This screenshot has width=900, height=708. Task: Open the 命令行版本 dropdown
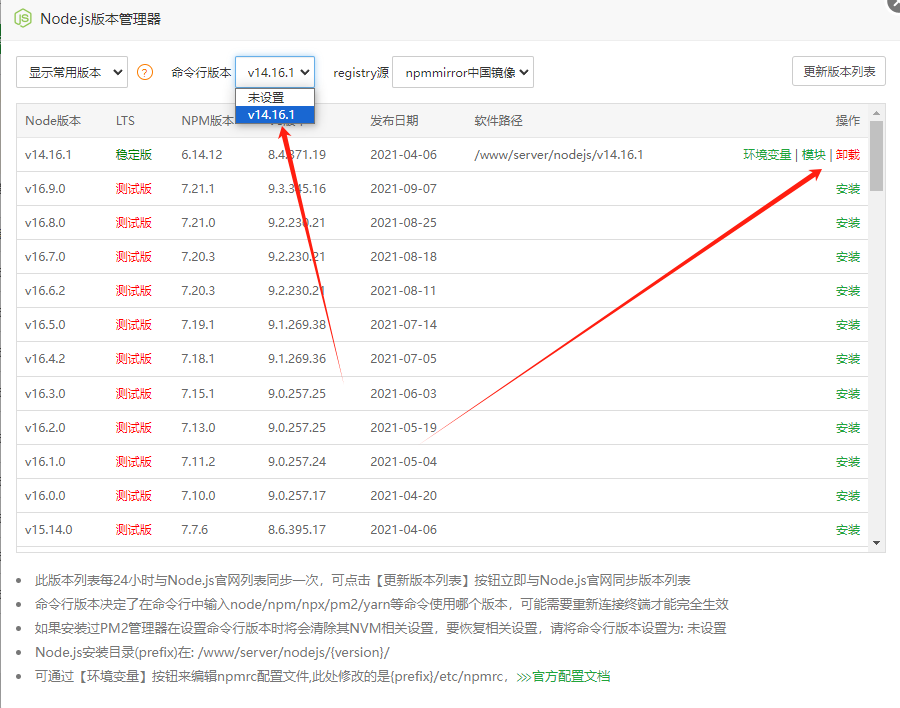[x=274, y=71]
